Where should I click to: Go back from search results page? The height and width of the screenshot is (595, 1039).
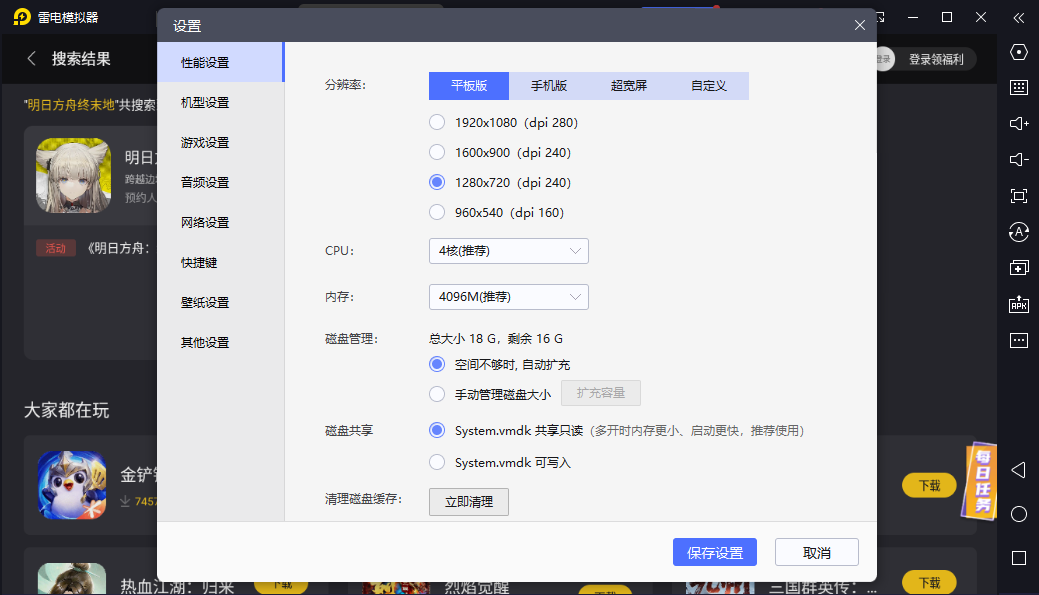(x=31, y=58)
